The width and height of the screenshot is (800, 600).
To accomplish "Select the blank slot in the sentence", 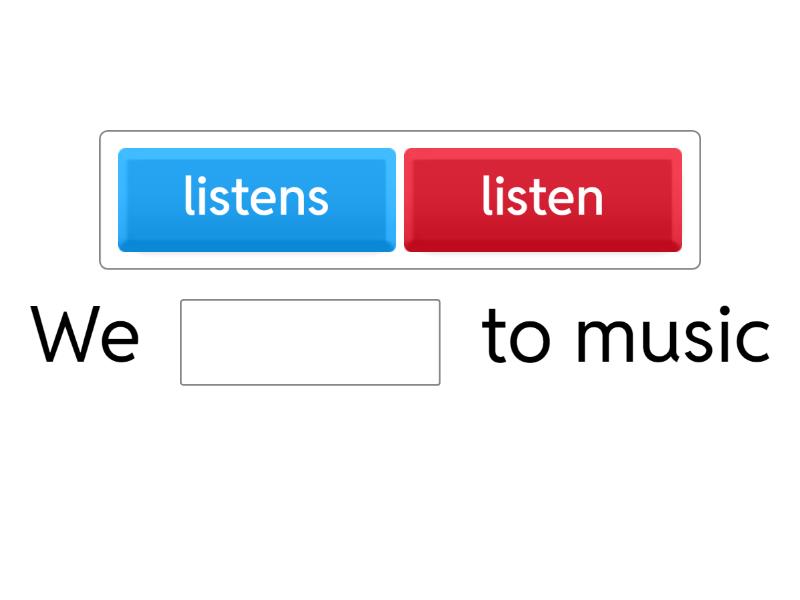I will tap(310, 342).
